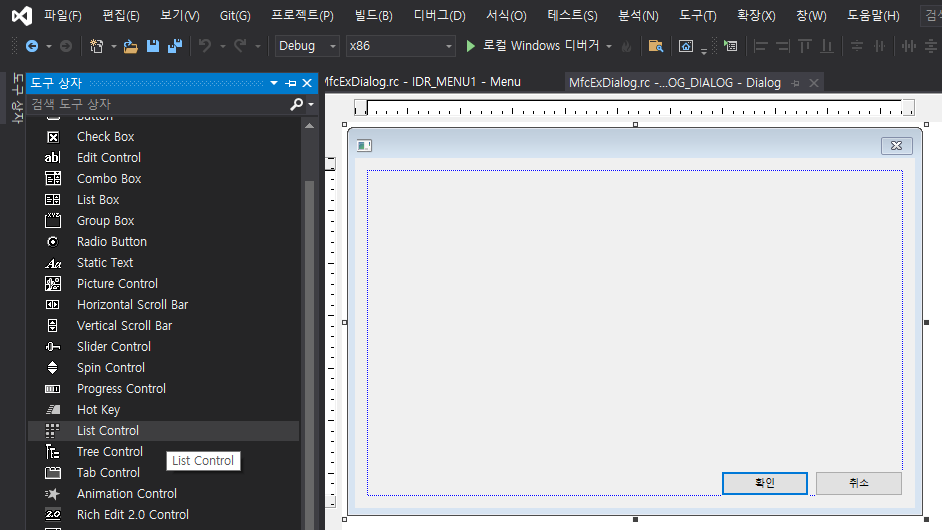Screen dimensions: 942x530
Task: Select the Edit Control icon in toolbox
Action: [x=53, y=157]
